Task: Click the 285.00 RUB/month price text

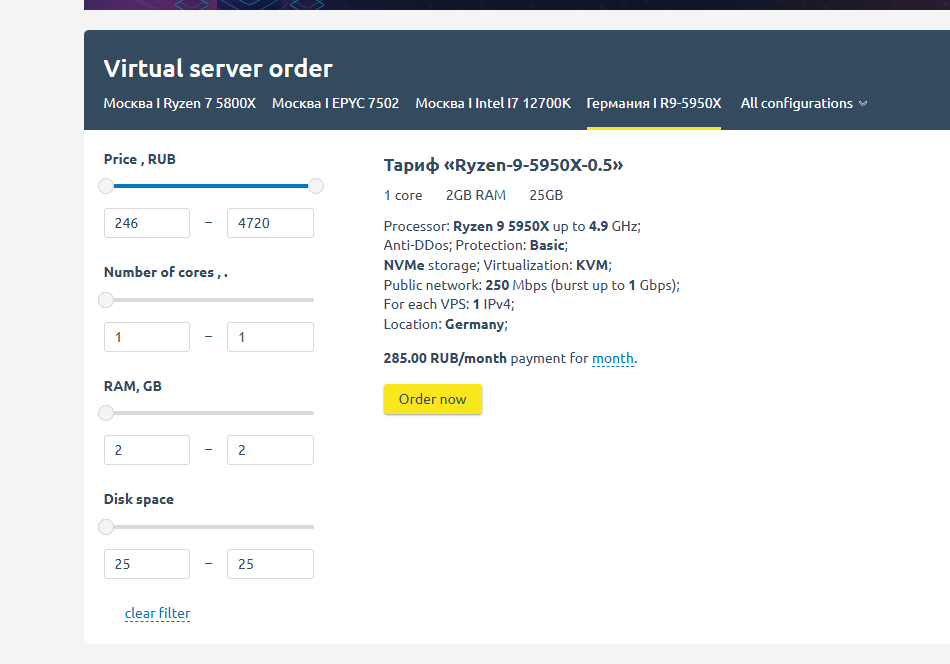Action: click(445, 359)
